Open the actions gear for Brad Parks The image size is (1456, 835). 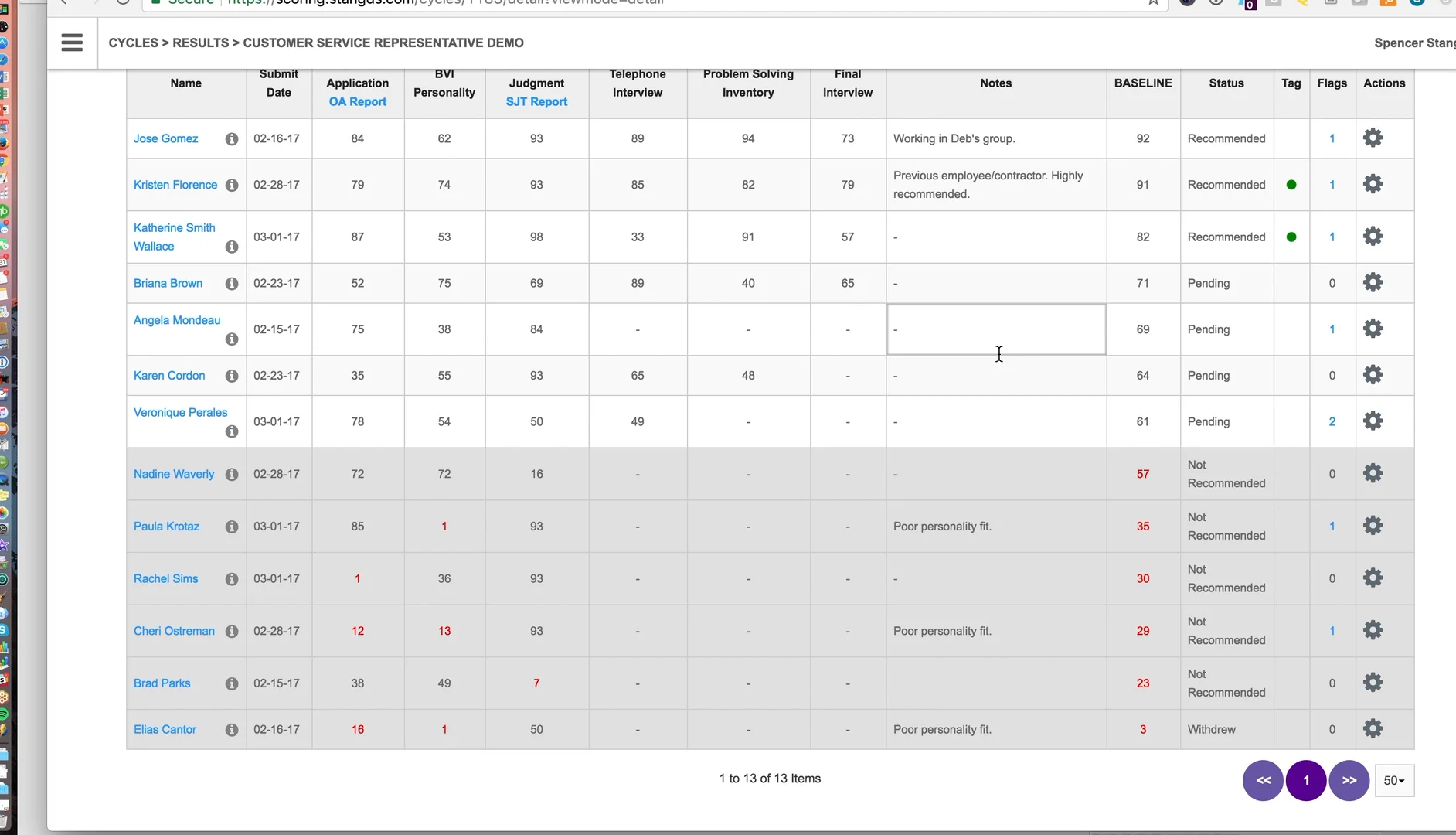(1373, 683)
